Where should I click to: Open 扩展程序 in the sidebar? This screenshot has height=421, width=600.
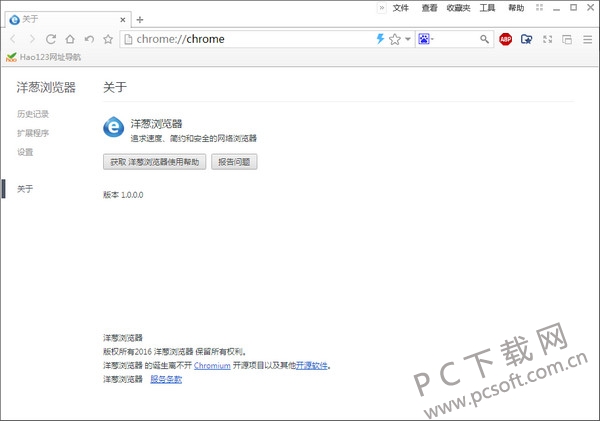[33, 133]
